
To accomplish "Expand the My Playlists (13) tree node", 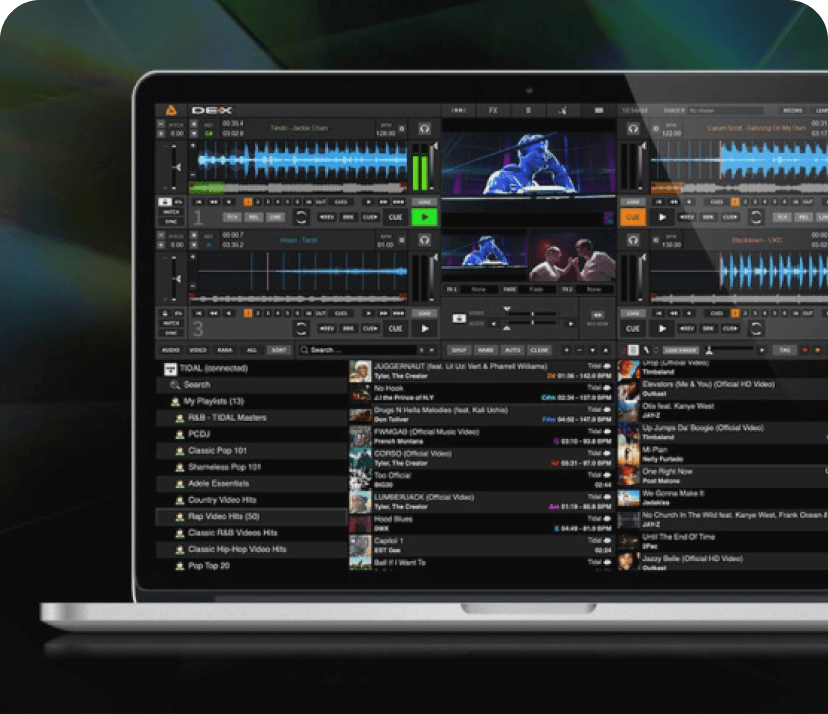I will coord(175,401).
